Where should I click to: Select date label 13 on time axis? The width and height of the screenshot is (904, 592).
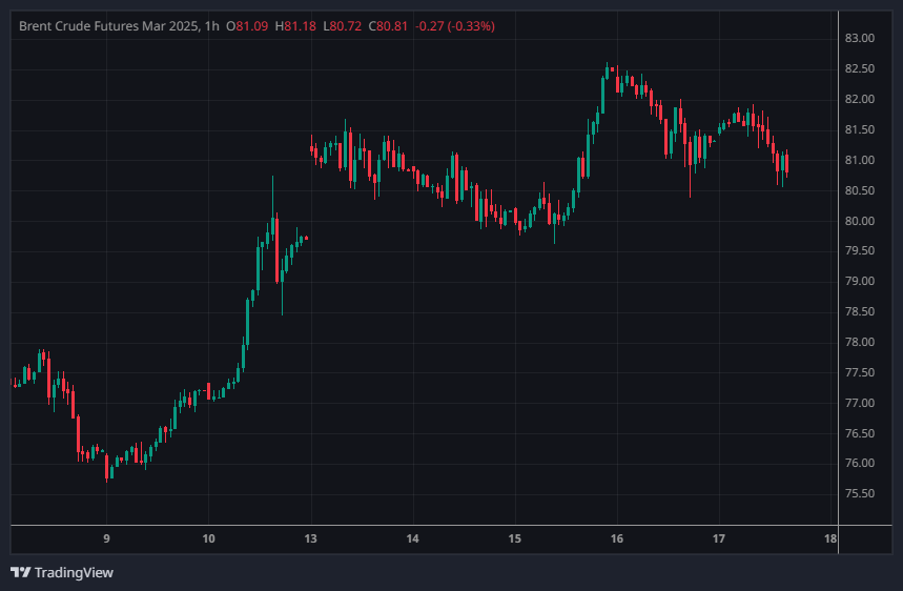[310, 538]
